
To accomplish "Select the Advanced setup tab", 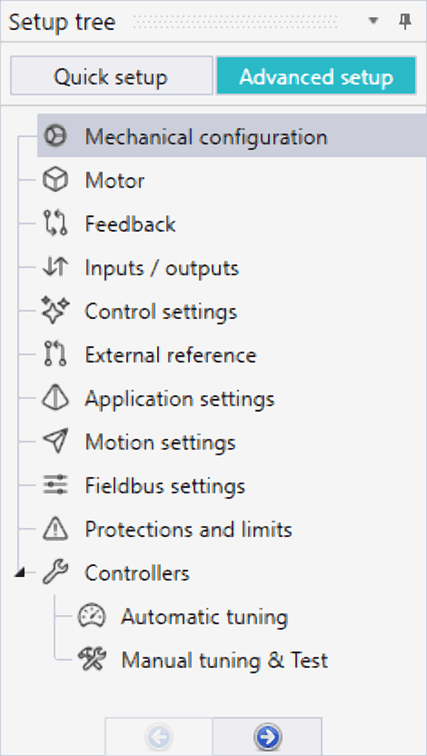I will 316,77.
